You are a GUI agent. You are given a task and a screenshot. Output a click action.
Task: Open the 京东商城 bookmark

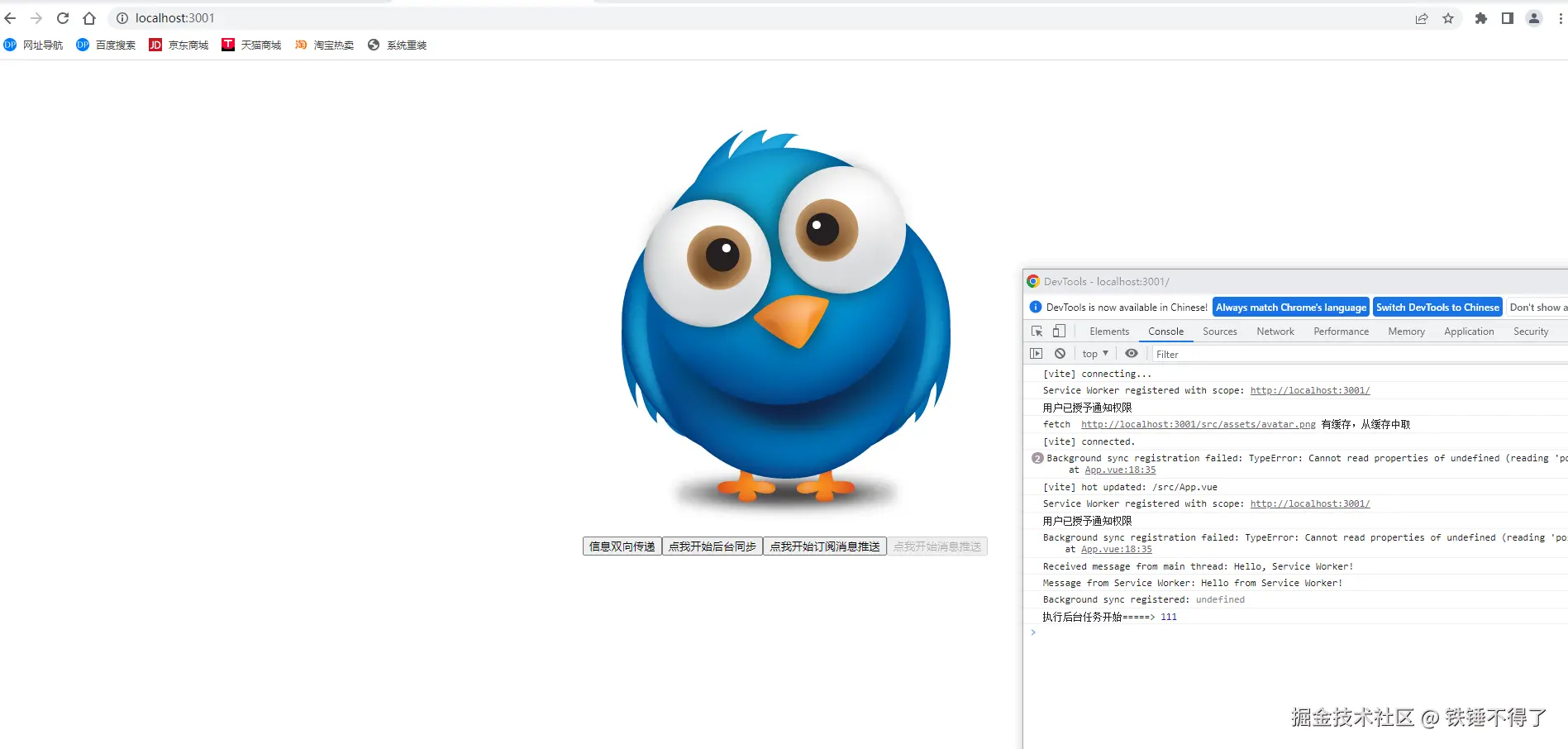click(x=179, y=45)
